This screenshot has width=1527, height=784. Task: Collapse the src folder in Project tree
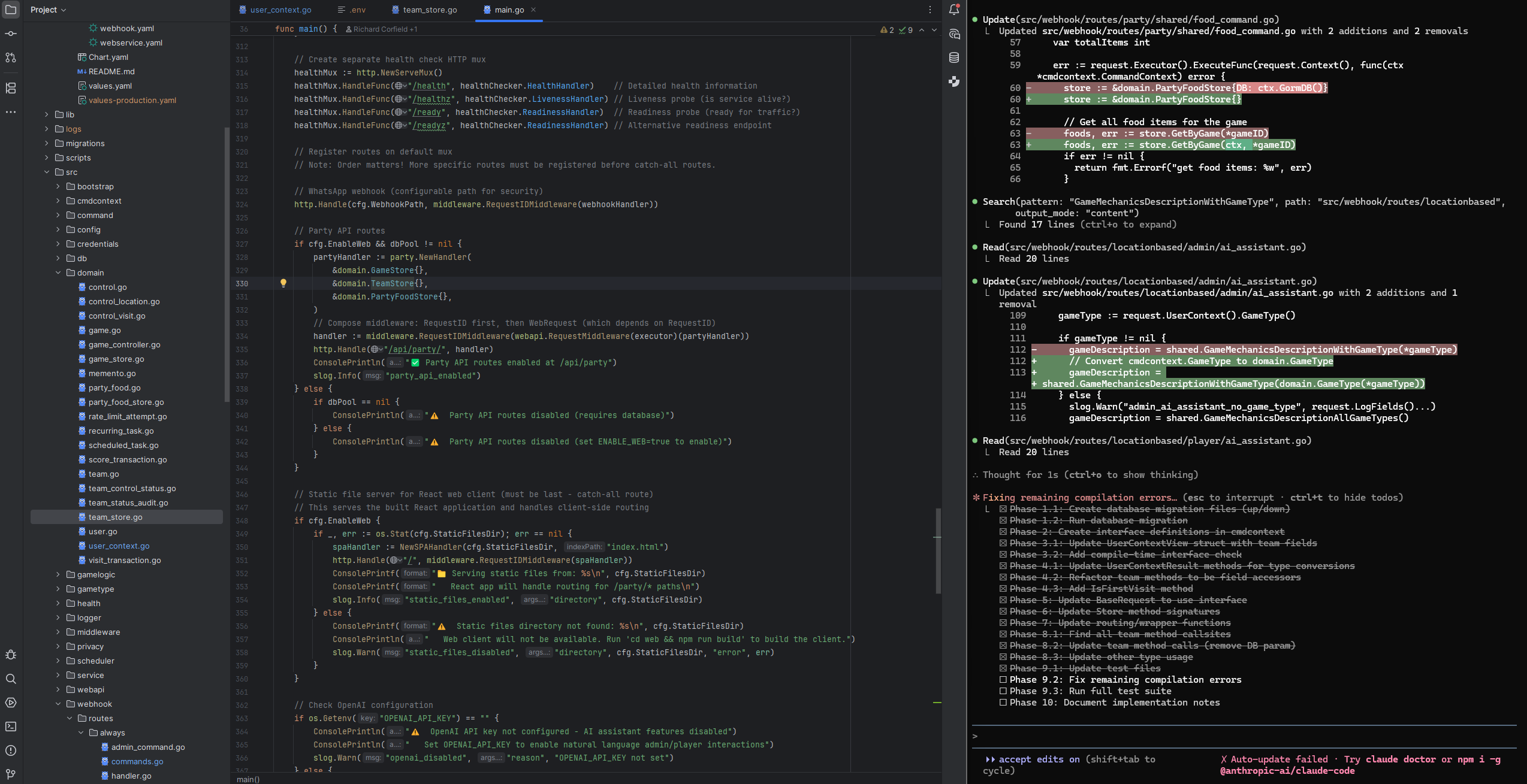tap(47, 172)
